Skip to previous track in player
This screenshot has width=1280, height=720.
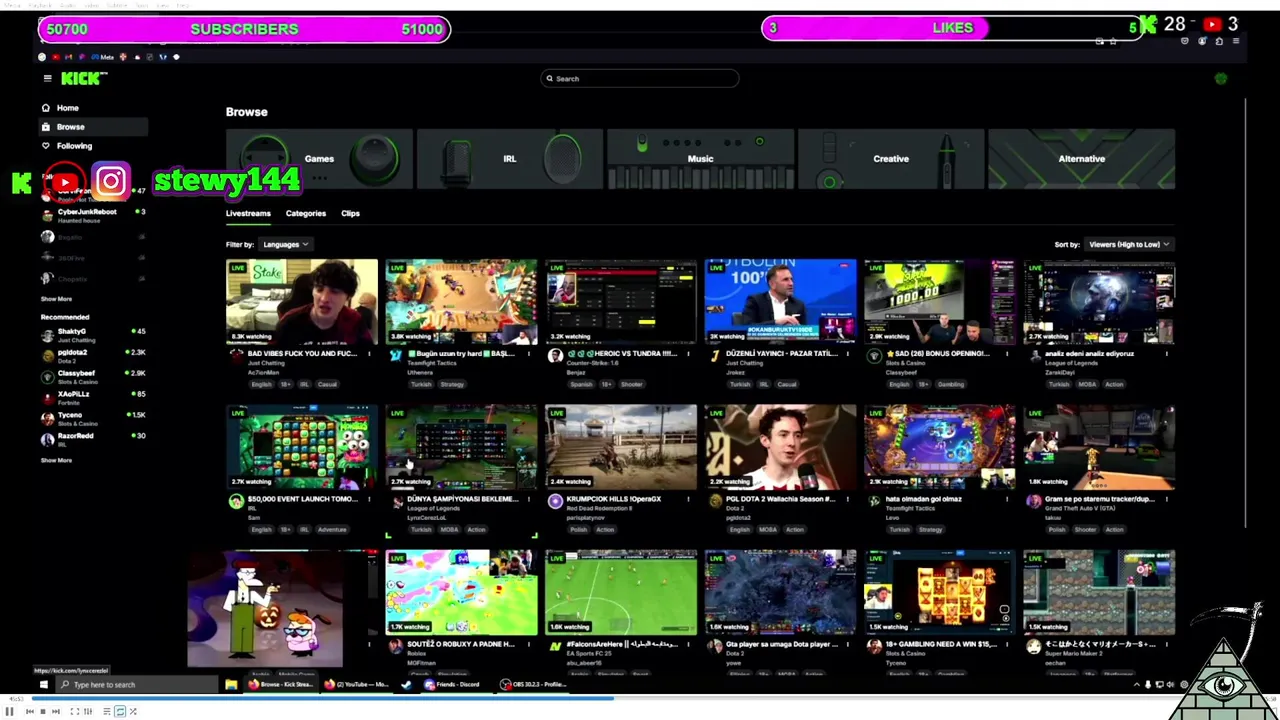coord(29,711)
